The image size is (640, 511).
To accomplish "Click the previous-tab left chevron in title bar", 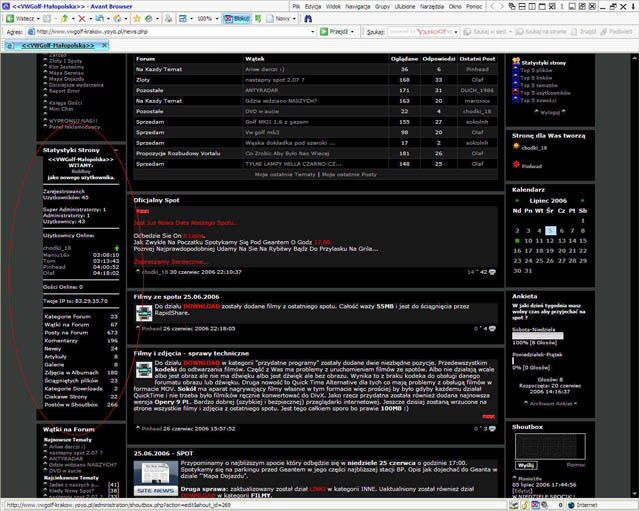I will tap(492, 7).
